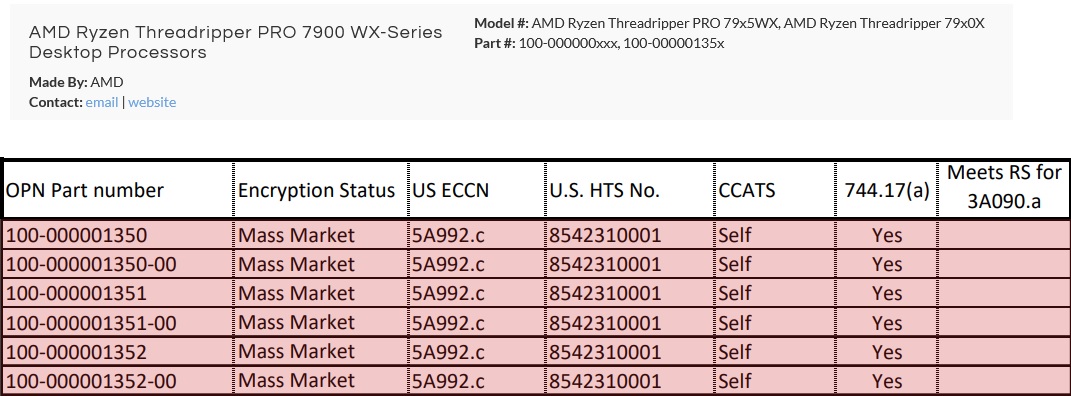1071x396 pixels.
Task: Click the 744.17(a) column header
Action: [886, 190]
